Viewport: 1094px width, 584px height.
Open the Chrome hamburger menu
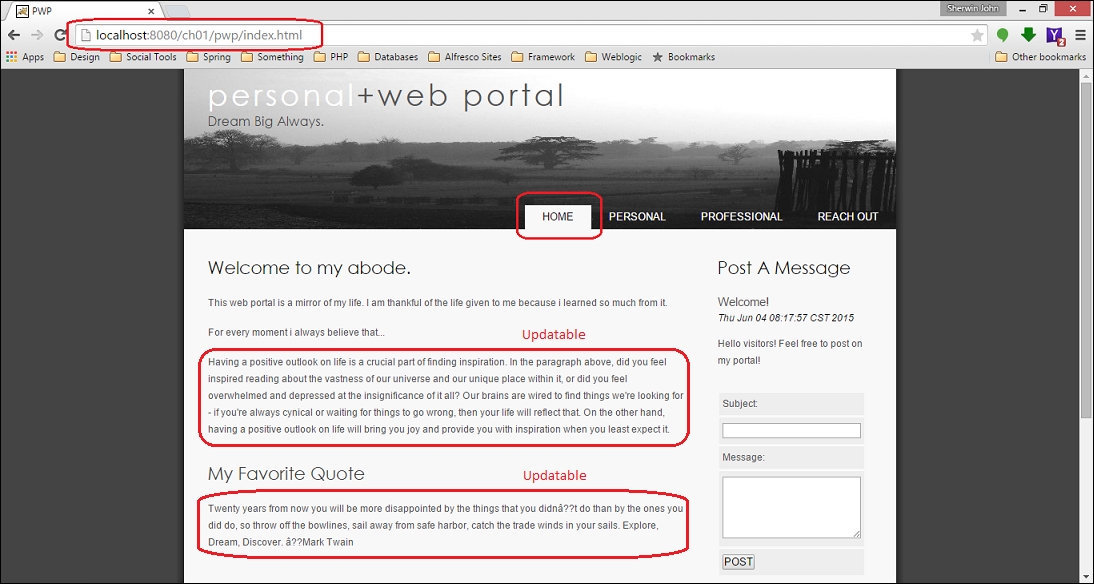[x=1080, y=35]
